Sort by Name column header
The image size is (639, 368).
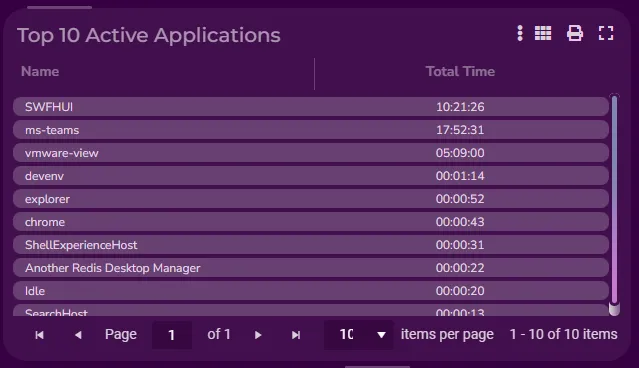pos(40,71)
